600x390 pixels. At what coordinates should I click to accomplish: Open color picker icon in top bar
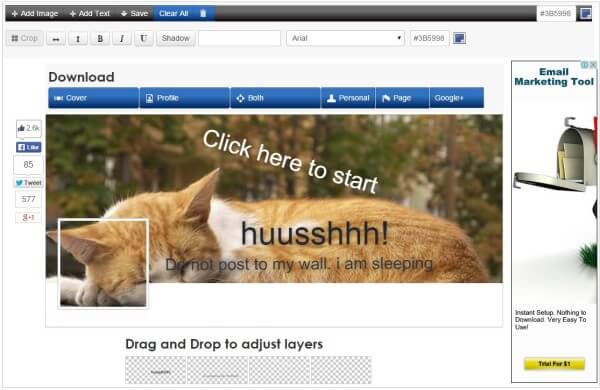pos(584,13)
